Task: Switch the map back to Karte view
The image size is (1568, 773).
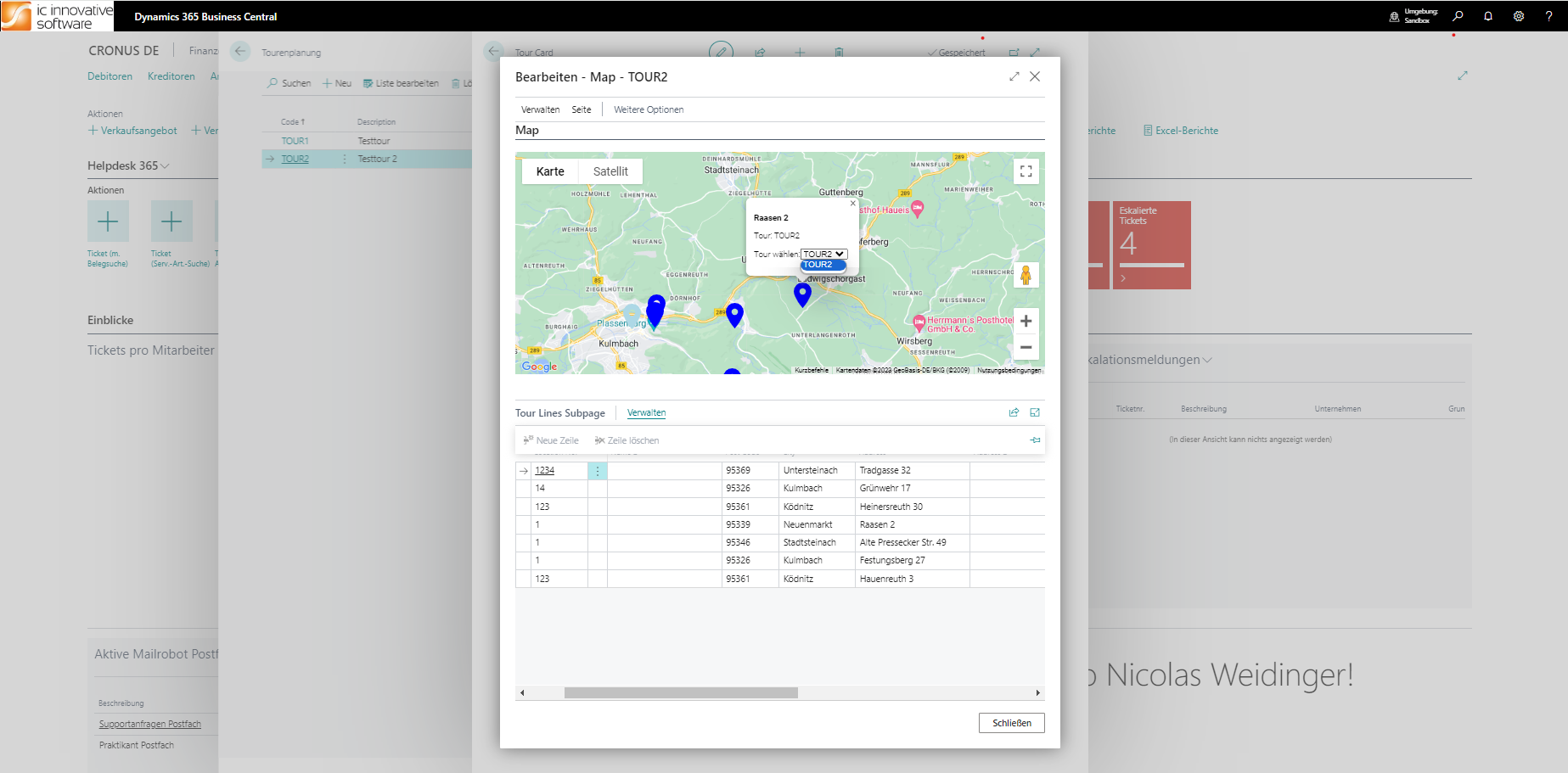Action: pyautogui.click(x=549, y=171)
